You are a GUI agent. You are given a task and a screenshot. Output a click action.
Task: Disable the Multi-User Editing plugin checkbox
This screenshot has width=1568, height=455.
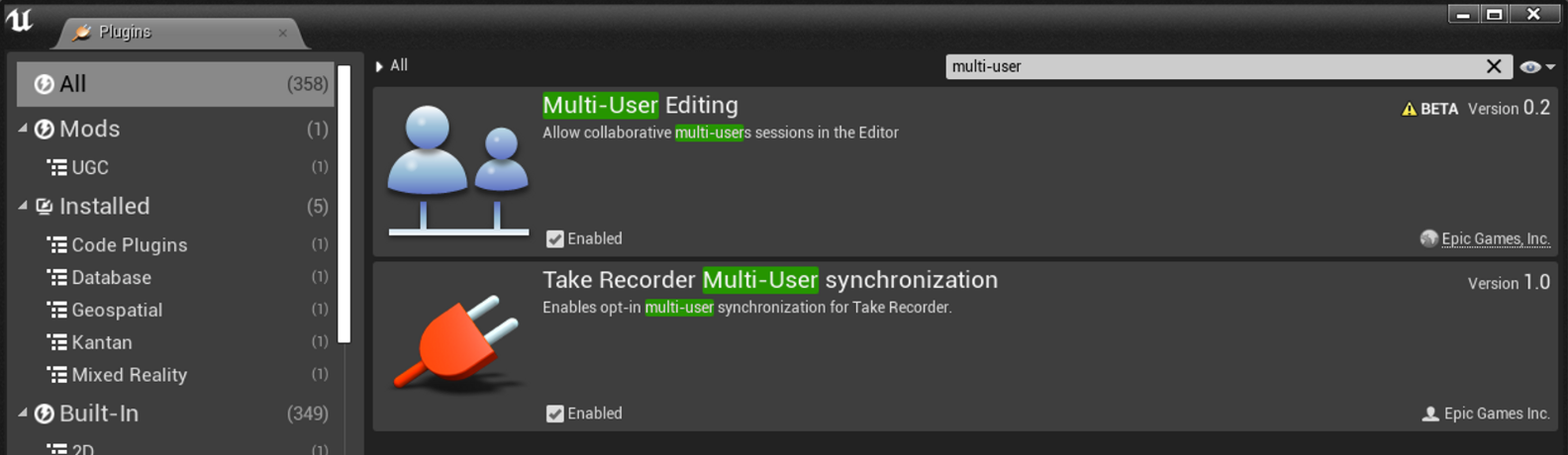[555, 238]
